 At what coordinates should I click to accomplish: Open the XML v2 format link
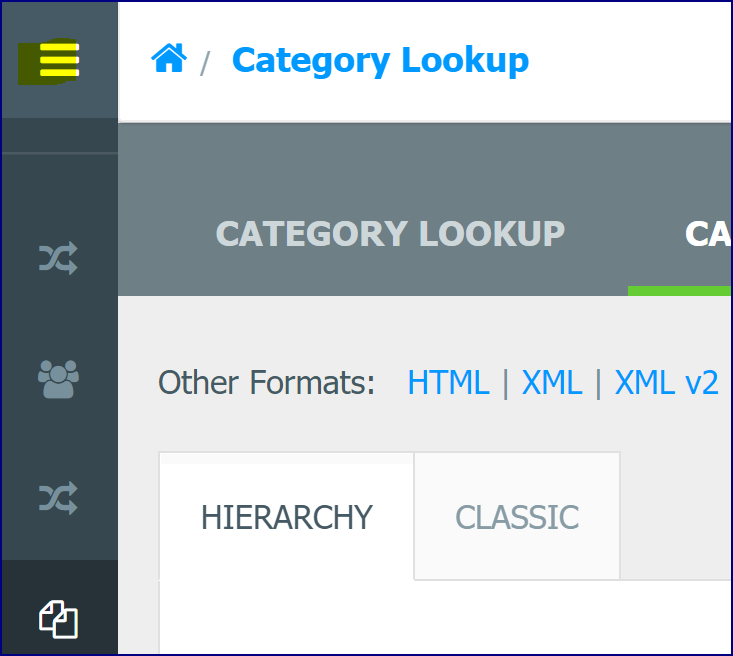[x=666, y=383]
